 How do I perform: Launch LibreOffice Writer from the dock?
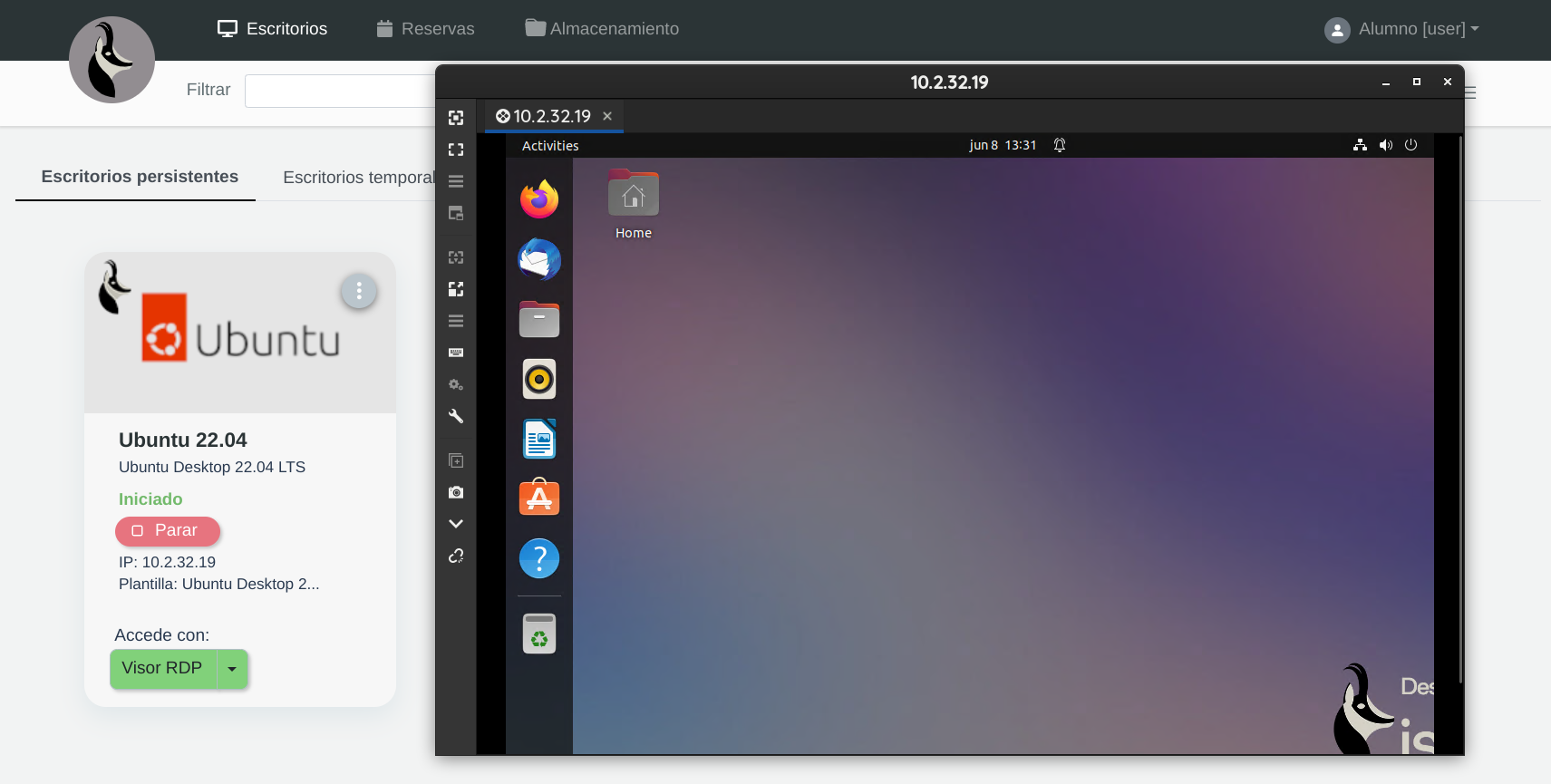tap(539, 440)
